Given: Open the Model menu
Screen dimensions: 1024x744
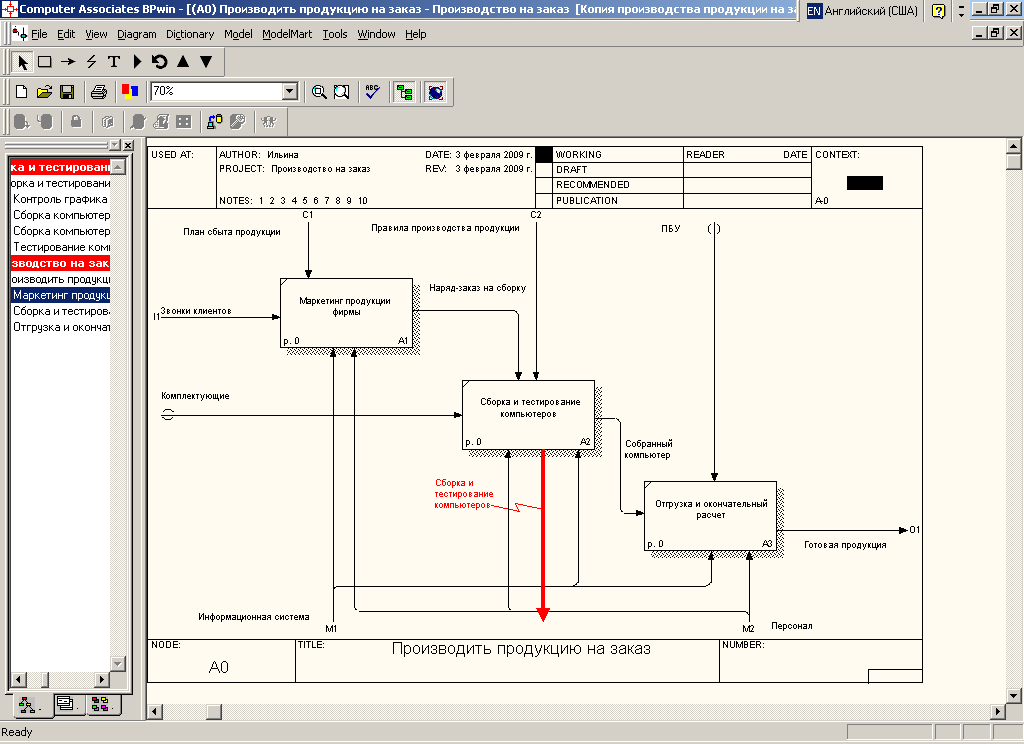Looking at the screenshot, I should coord(238,34).
